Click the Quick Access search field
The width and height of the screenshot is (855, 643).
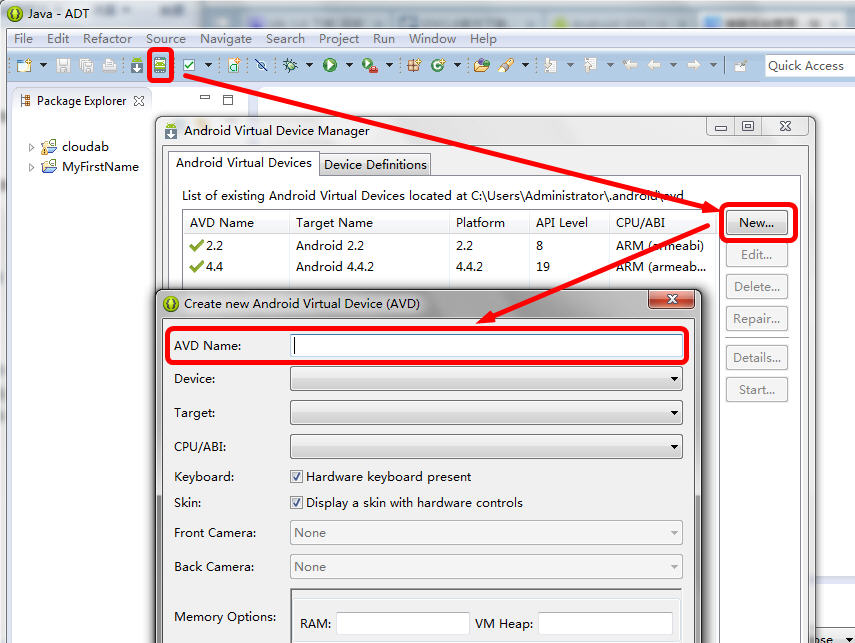(x=810, y=65)
